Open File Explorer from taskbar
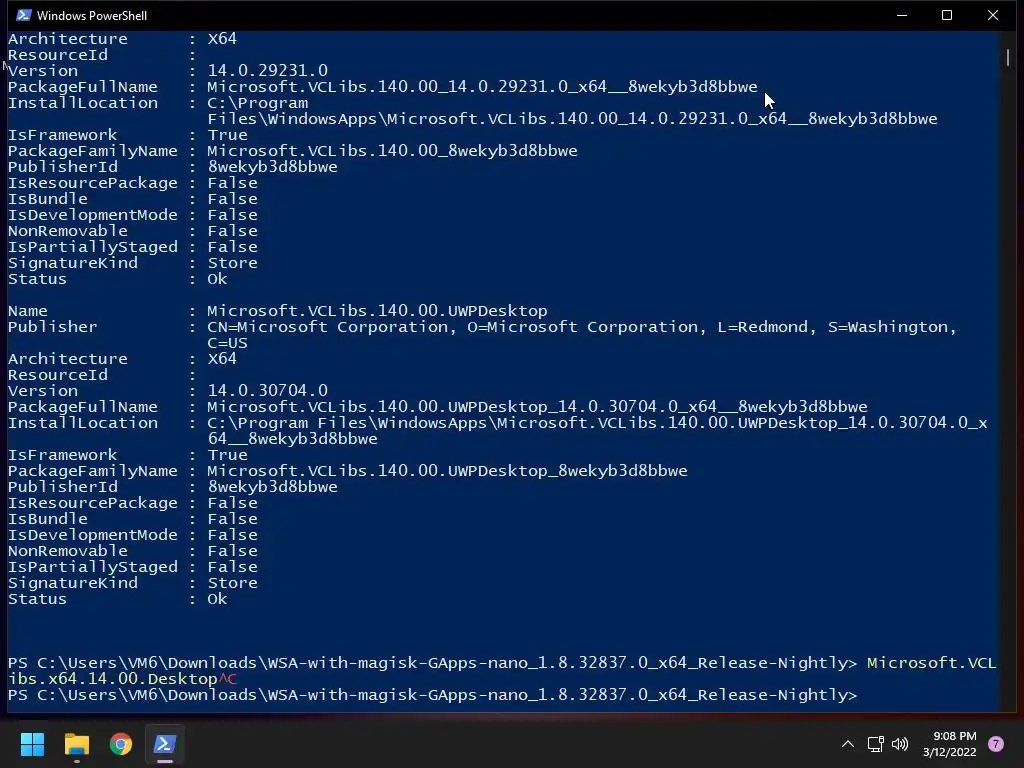The width and height of the screenshot is (1024, 768). click(76, 744)
